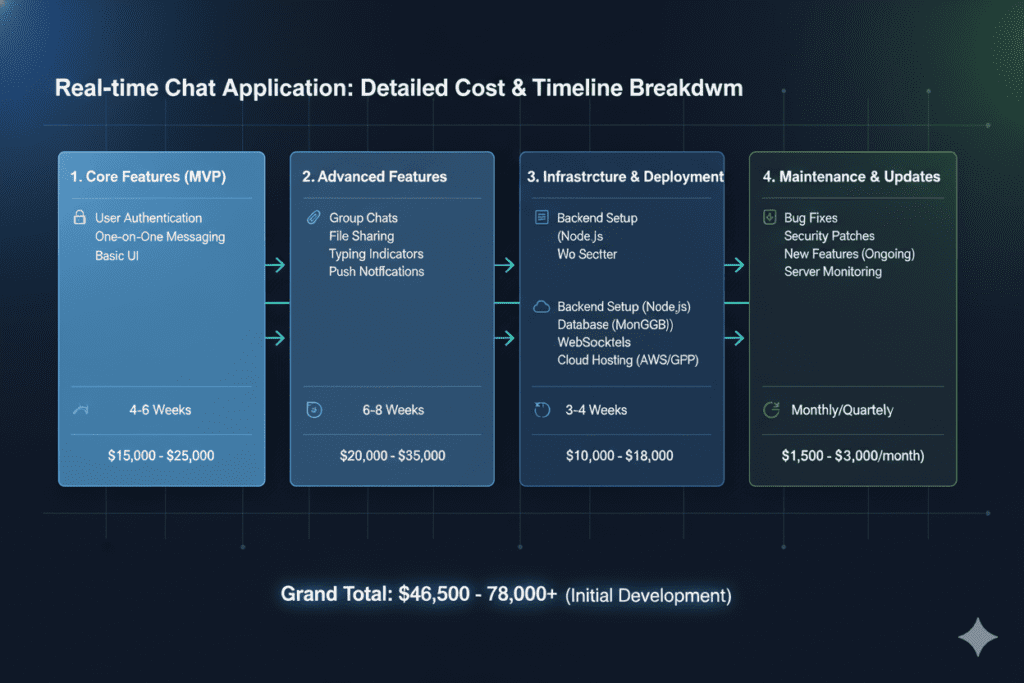
Task: Select the padlock icon beside User Authentication
Action: (78, 217)
